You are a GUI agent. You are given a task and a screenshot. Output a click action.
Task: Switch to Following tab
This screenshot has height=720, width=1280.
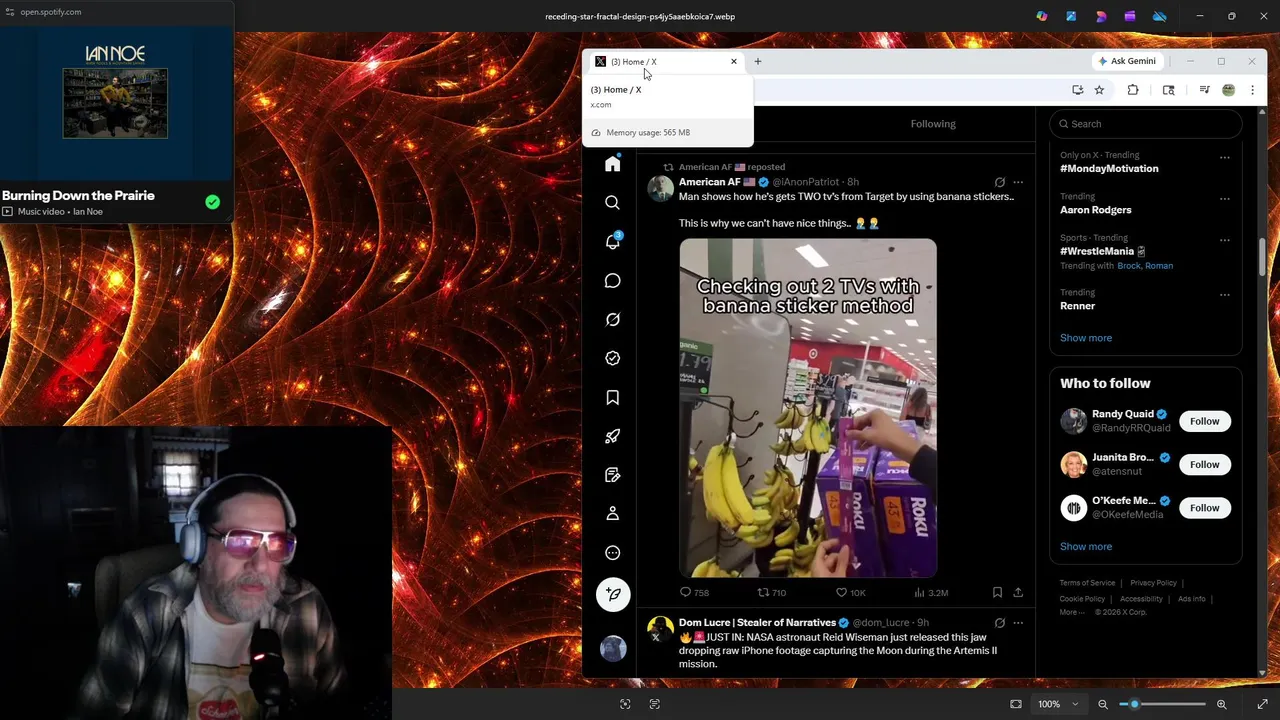pos(933,124)
